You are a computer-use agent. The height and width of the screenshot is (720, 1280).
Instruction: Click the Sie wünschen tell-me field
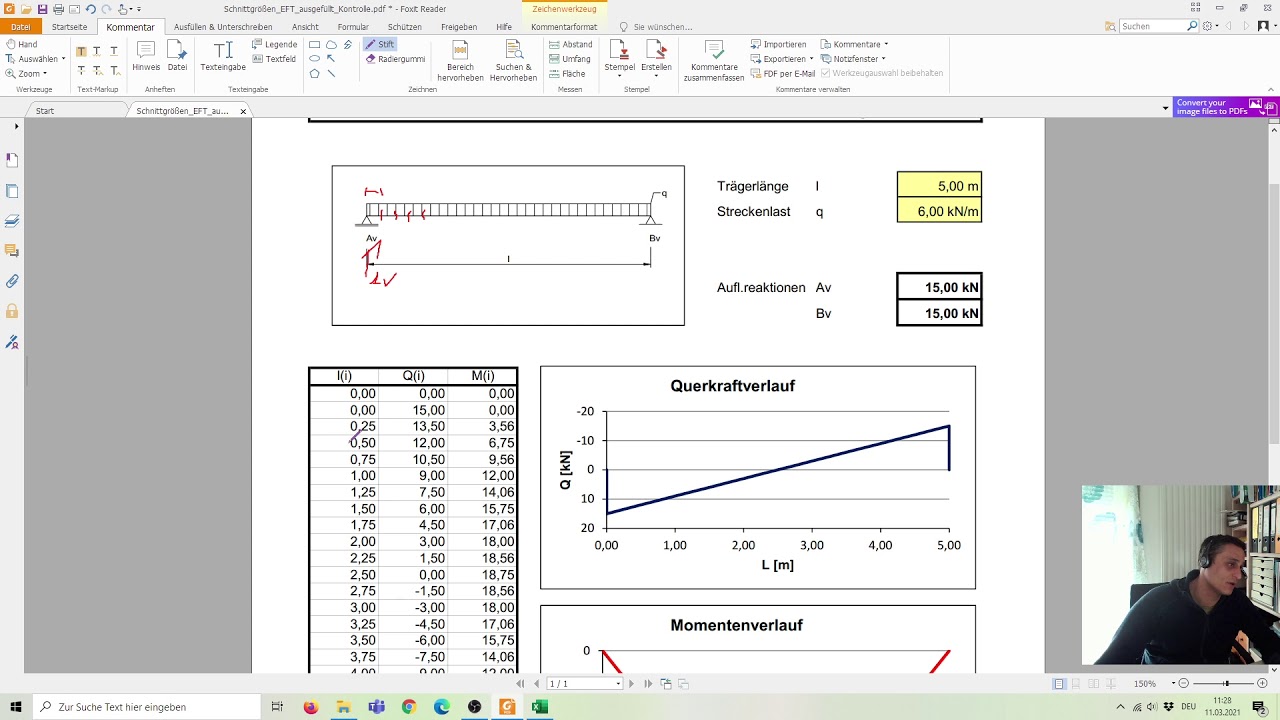[656, 27]
